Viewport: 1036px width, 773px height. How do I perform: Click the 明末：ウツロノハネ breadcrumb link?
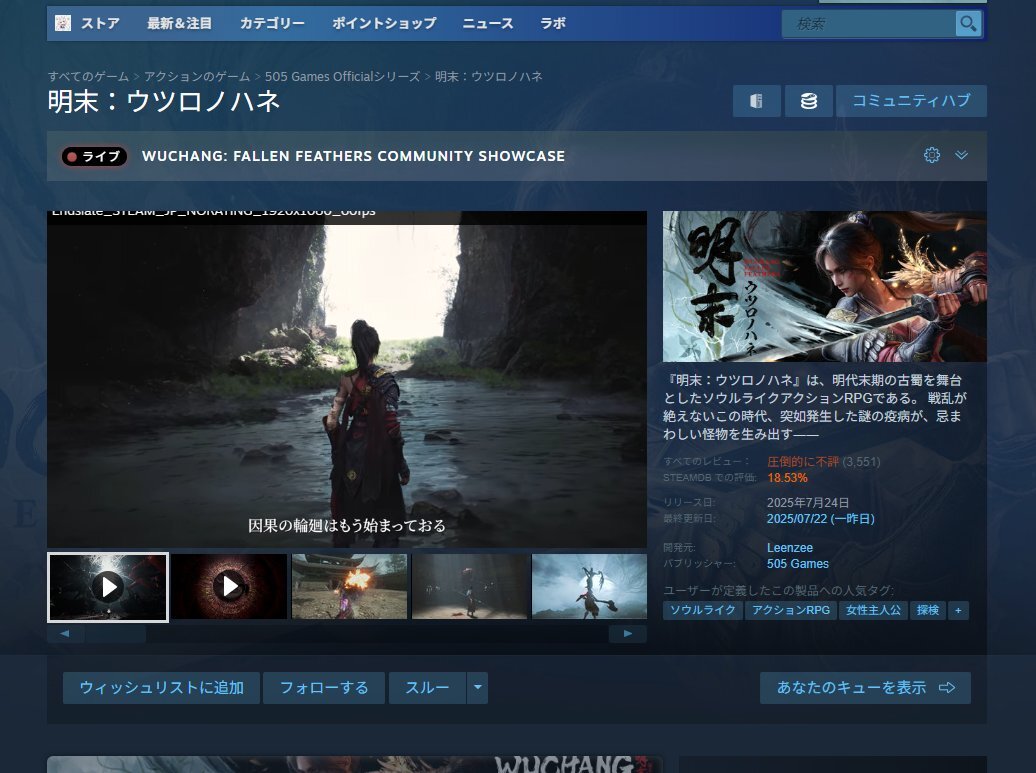coord(489,77)
